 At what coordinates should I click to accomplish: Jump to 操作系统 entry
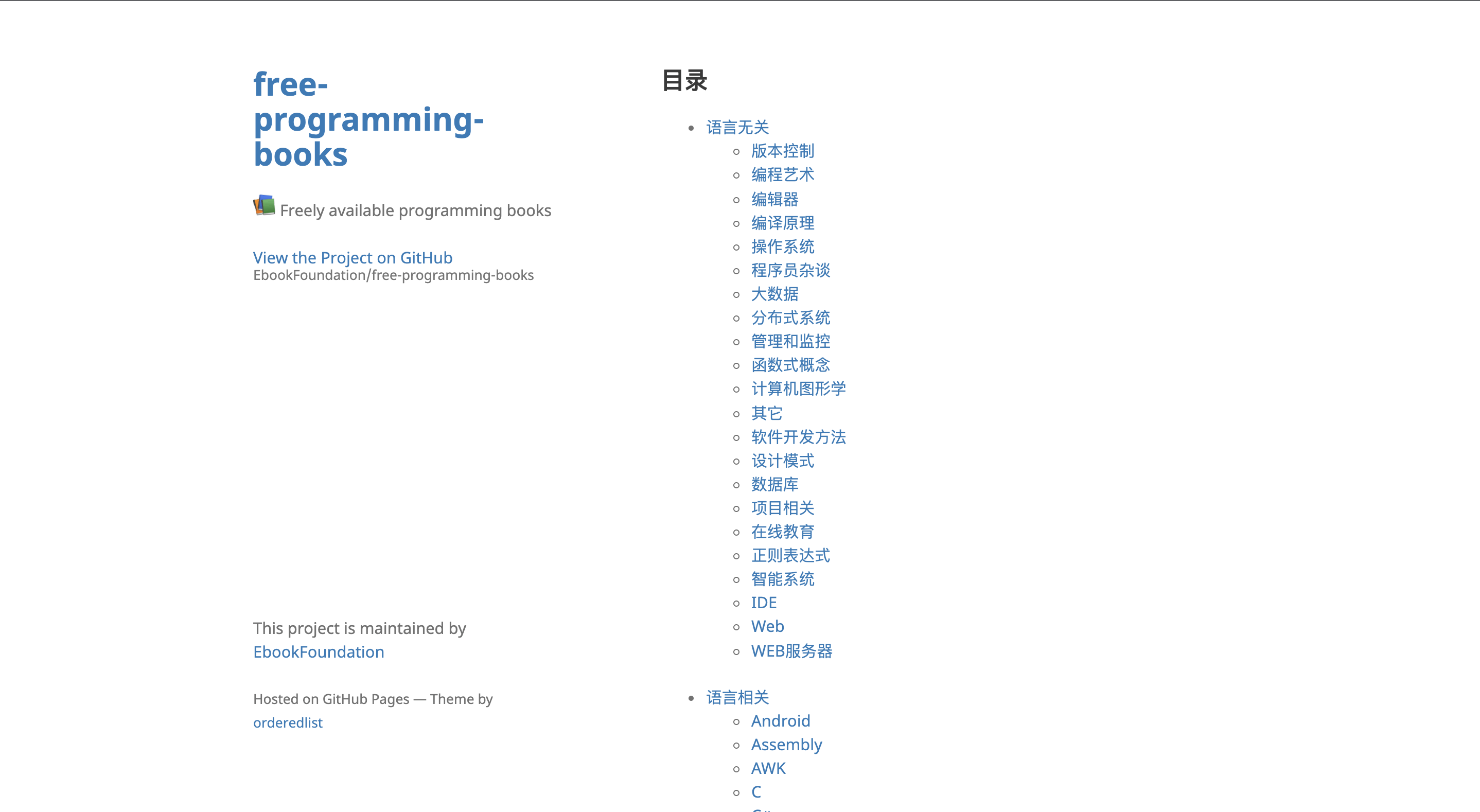(x=782, y=246)
